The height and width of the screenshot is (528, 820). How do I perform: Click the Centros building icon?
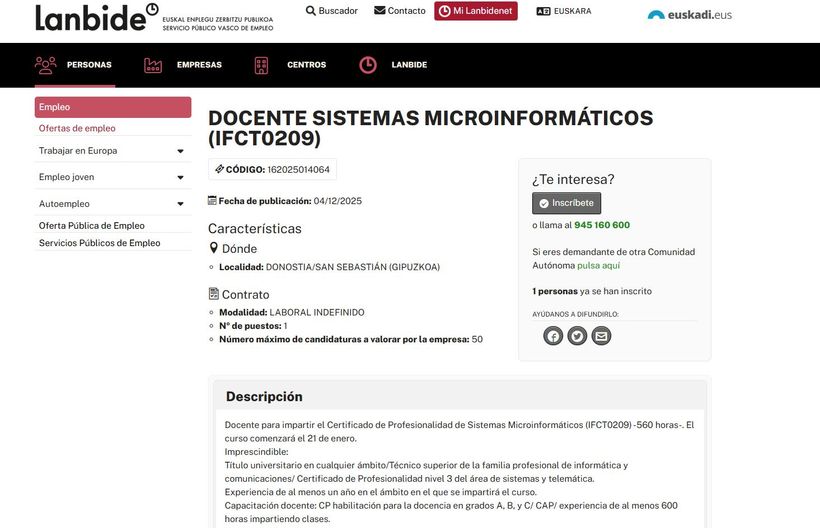click(x=262, y=65)
